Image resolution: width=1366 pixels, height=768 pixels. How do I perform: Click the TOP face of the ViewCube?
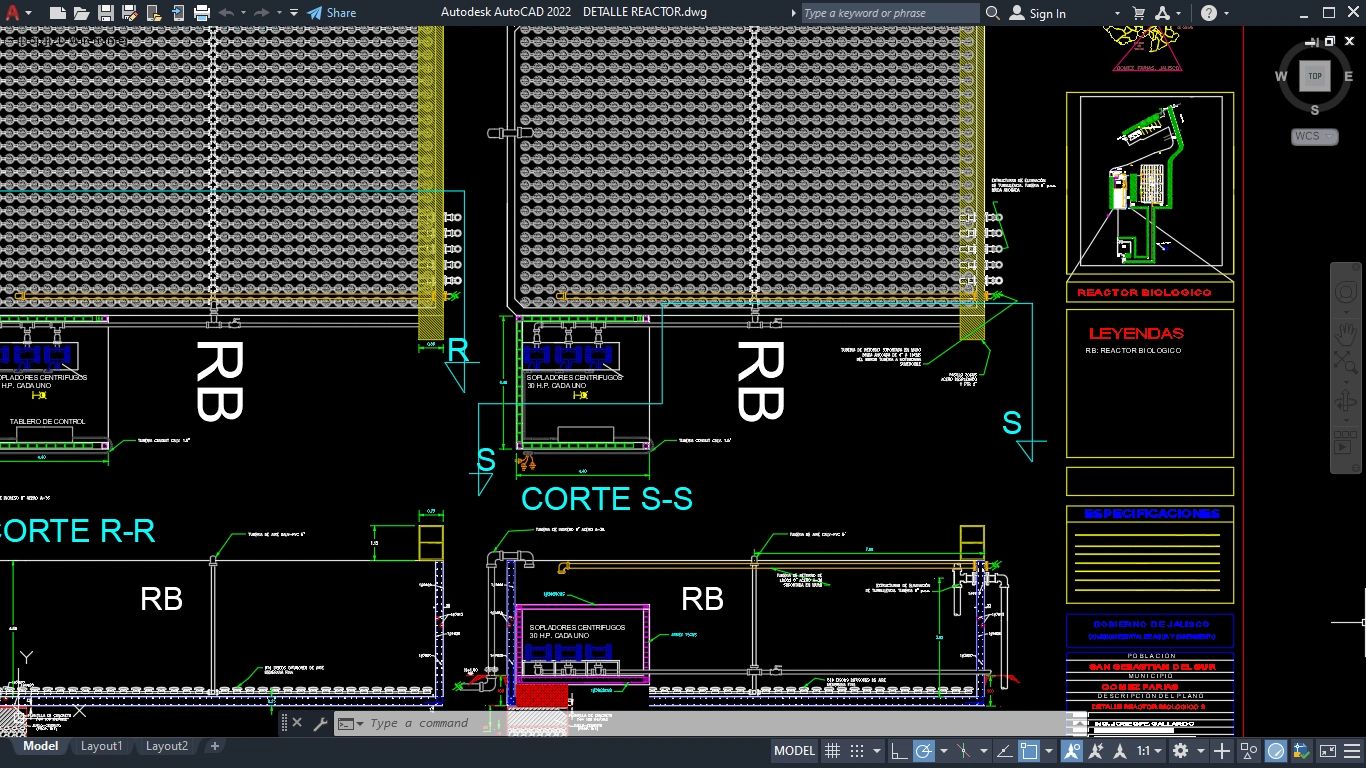coord(1314,76)
